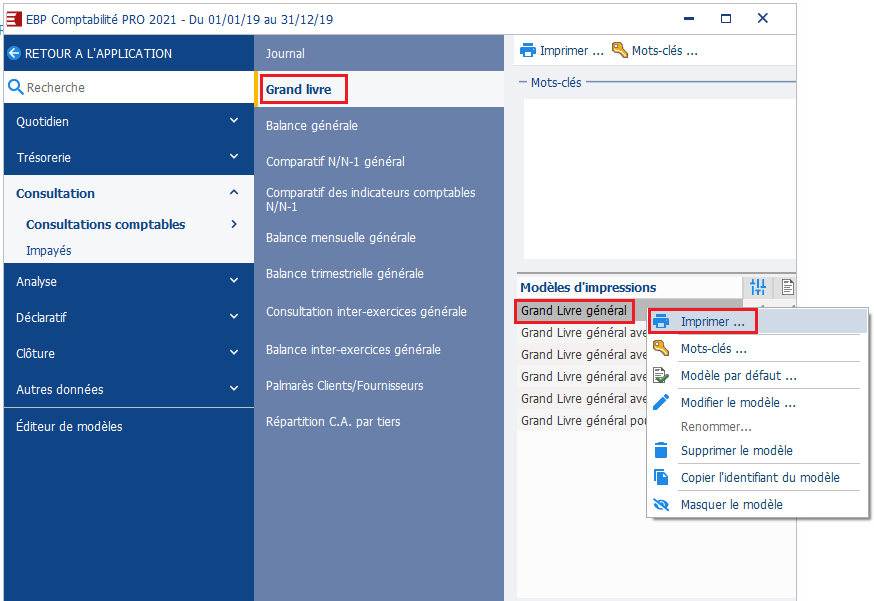Select Imprimer in the context menu

(x=758, y=322)
